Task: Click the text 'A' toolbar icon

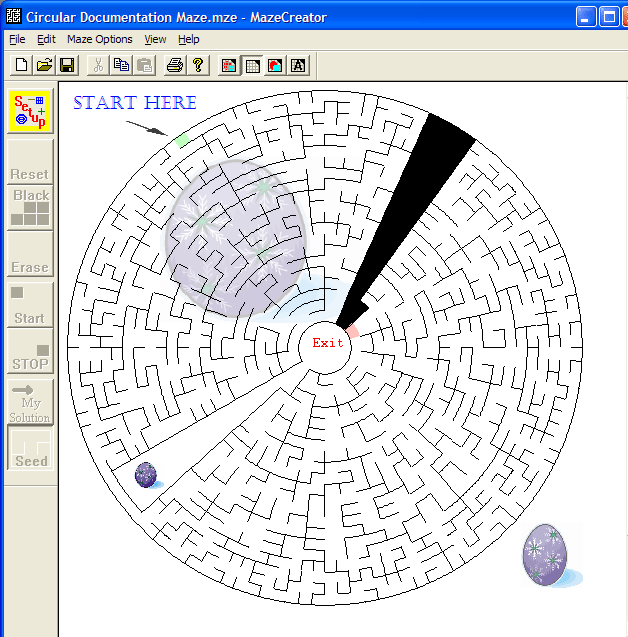Action: click(298, 65)
